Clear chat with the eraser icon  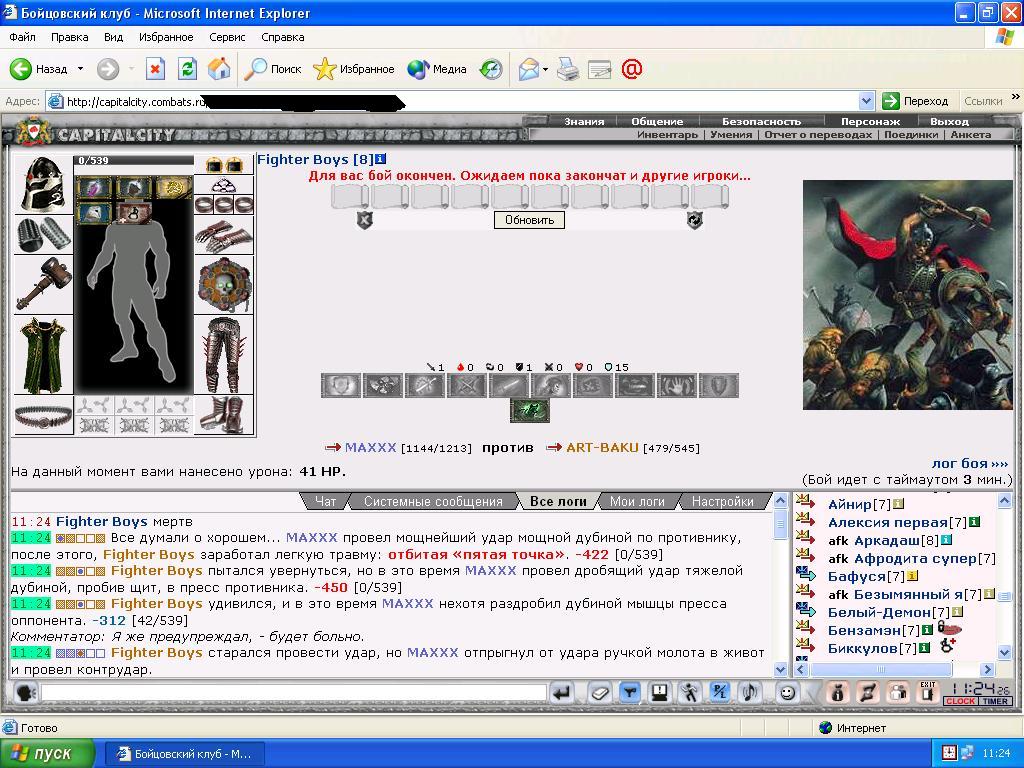[598, 692]
